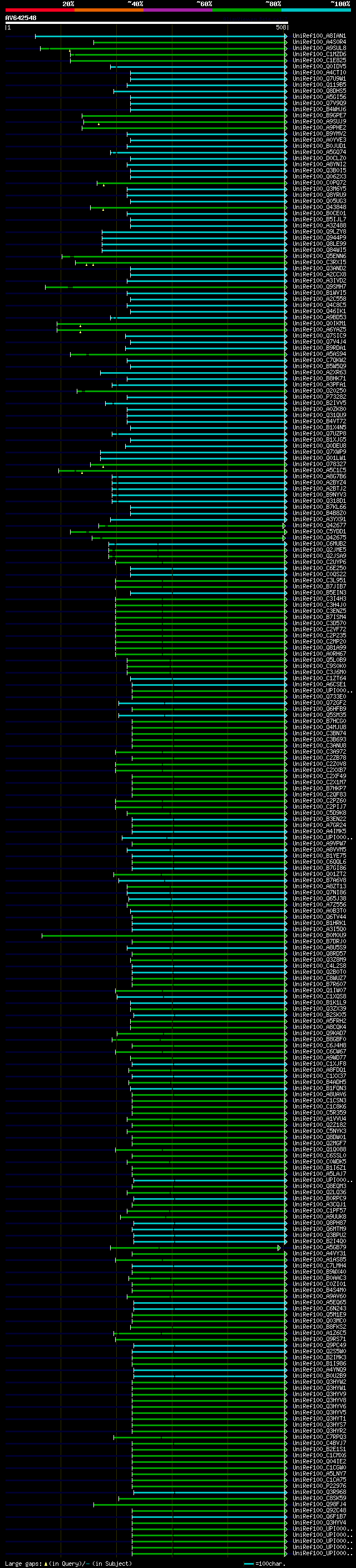This screenshot has width=356, height=1568.
Task: Select the UniRef100_Q6F1B7 entry
Action: click(319, 1516)
